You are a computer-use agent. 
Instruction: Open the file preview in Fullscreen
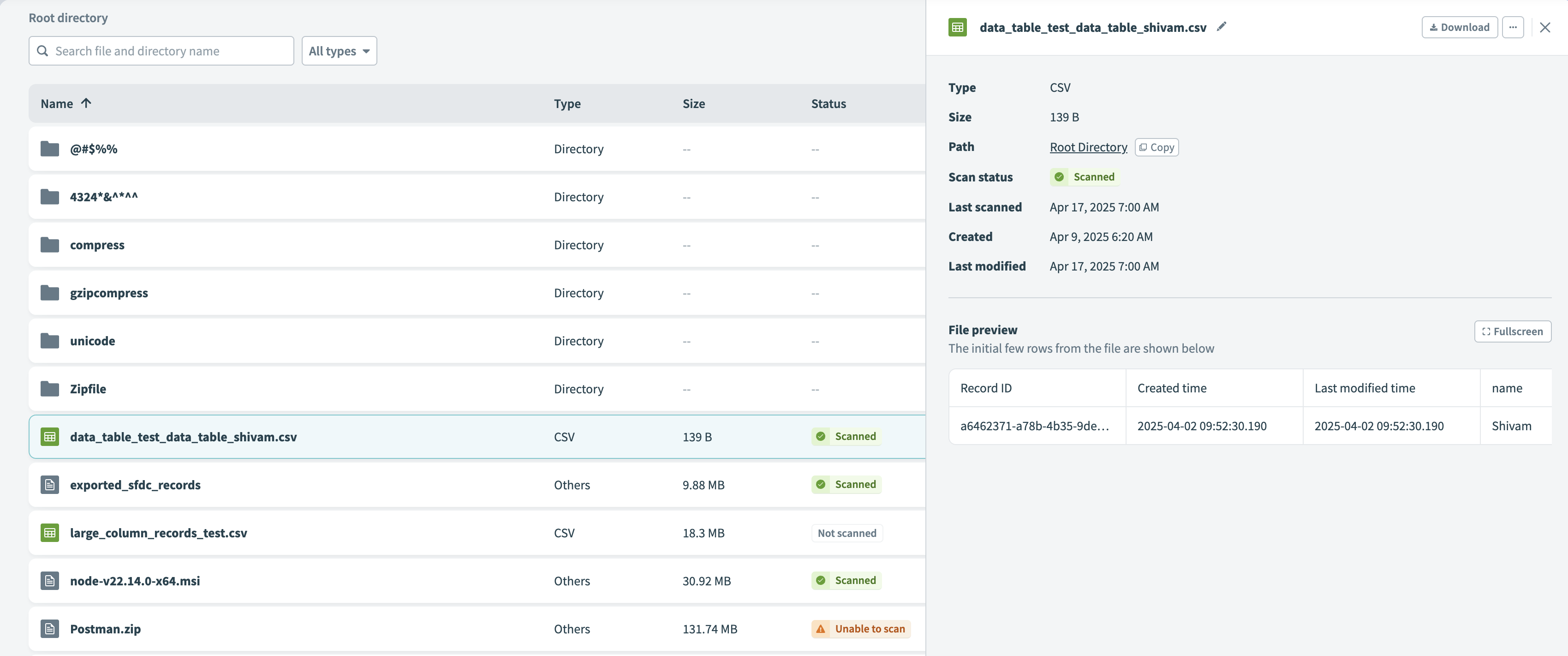point(1513,331)
